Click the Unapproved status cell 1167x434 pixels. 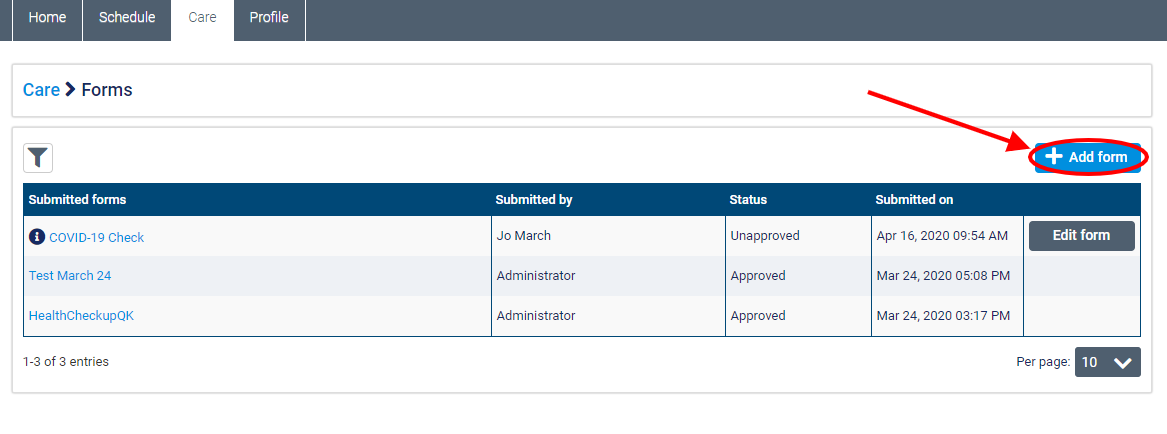pos(765,236)
